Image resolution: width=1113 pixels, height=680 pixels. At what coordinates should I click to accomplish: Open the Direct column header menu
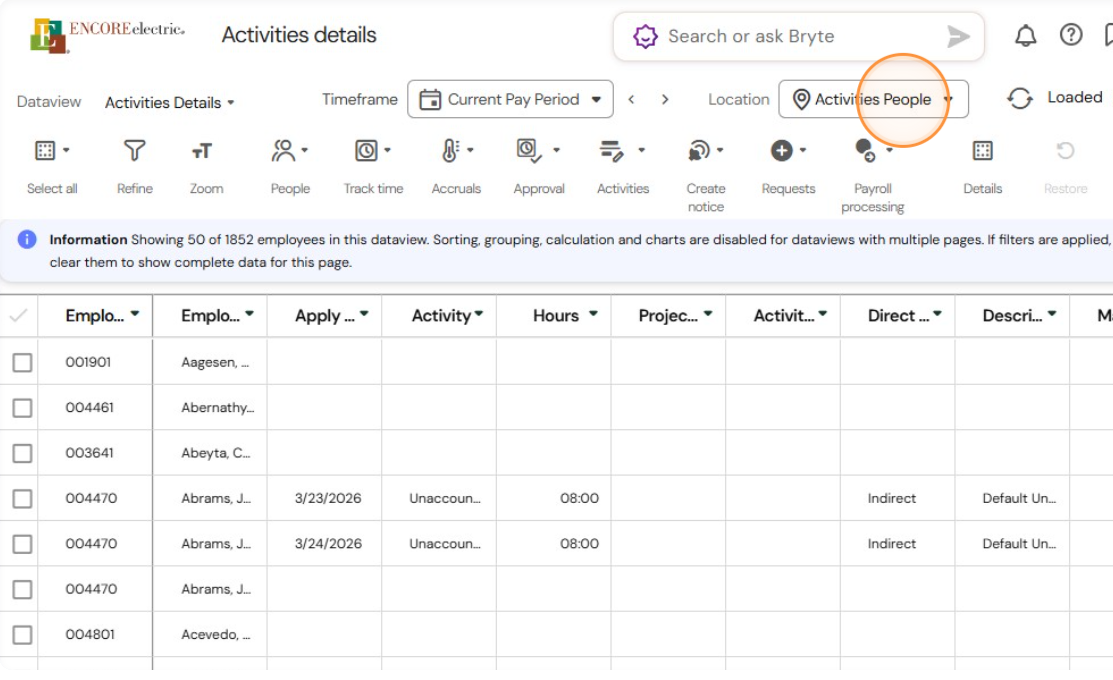937,314
